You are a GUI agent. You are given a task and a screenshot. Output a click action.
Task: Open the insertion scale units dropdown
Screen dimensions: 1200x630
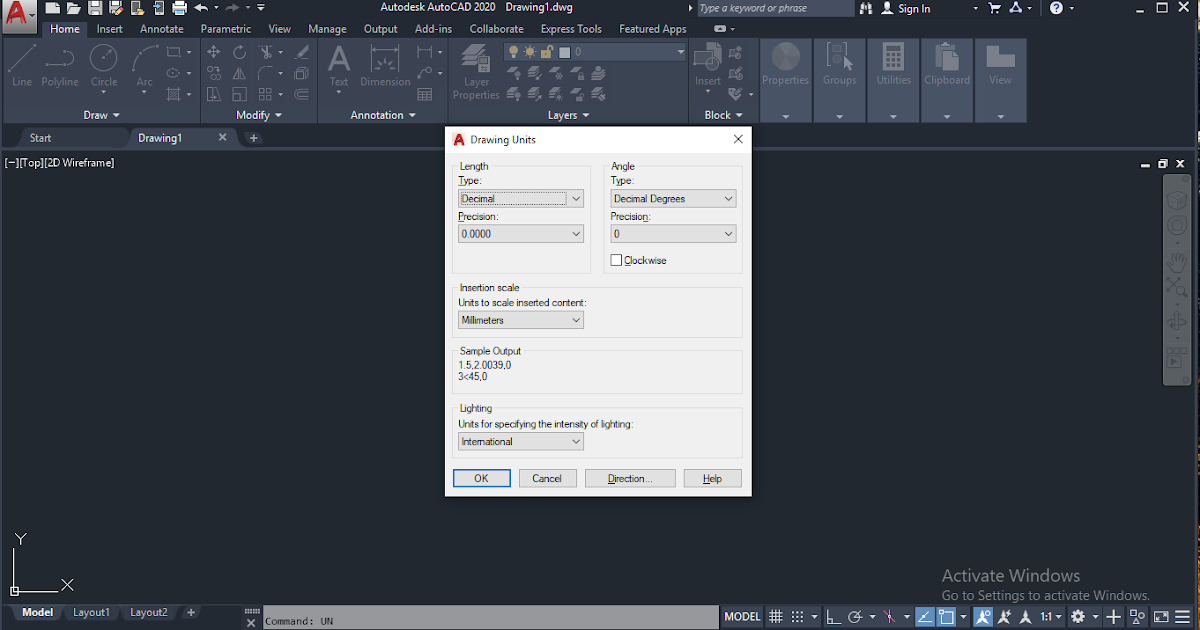click(x=520, y=319)
